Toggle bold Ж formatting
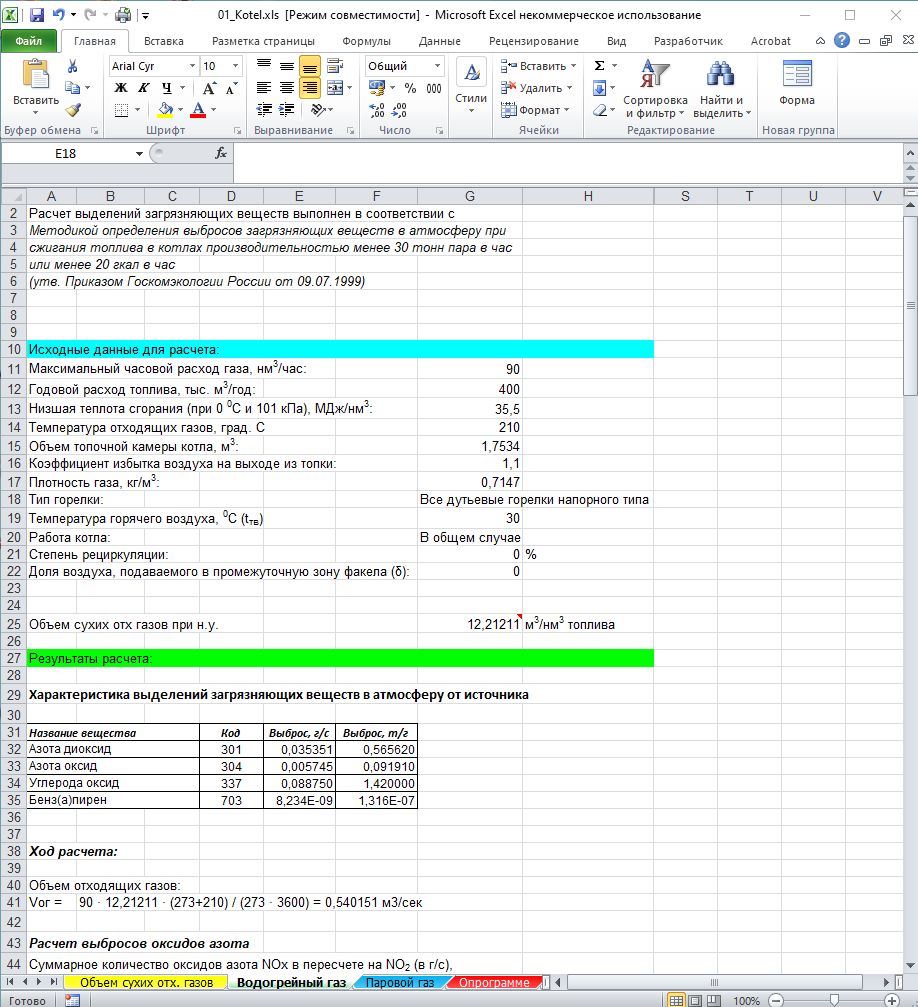Image resolution: width=918 pixels, height=1007 pixels. coord(121,88)
